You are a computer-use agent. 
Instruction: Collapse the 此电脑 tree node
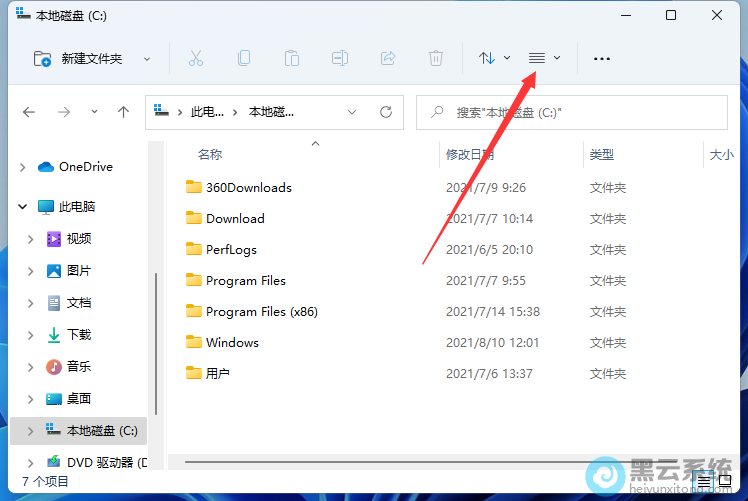pos(23,207)
